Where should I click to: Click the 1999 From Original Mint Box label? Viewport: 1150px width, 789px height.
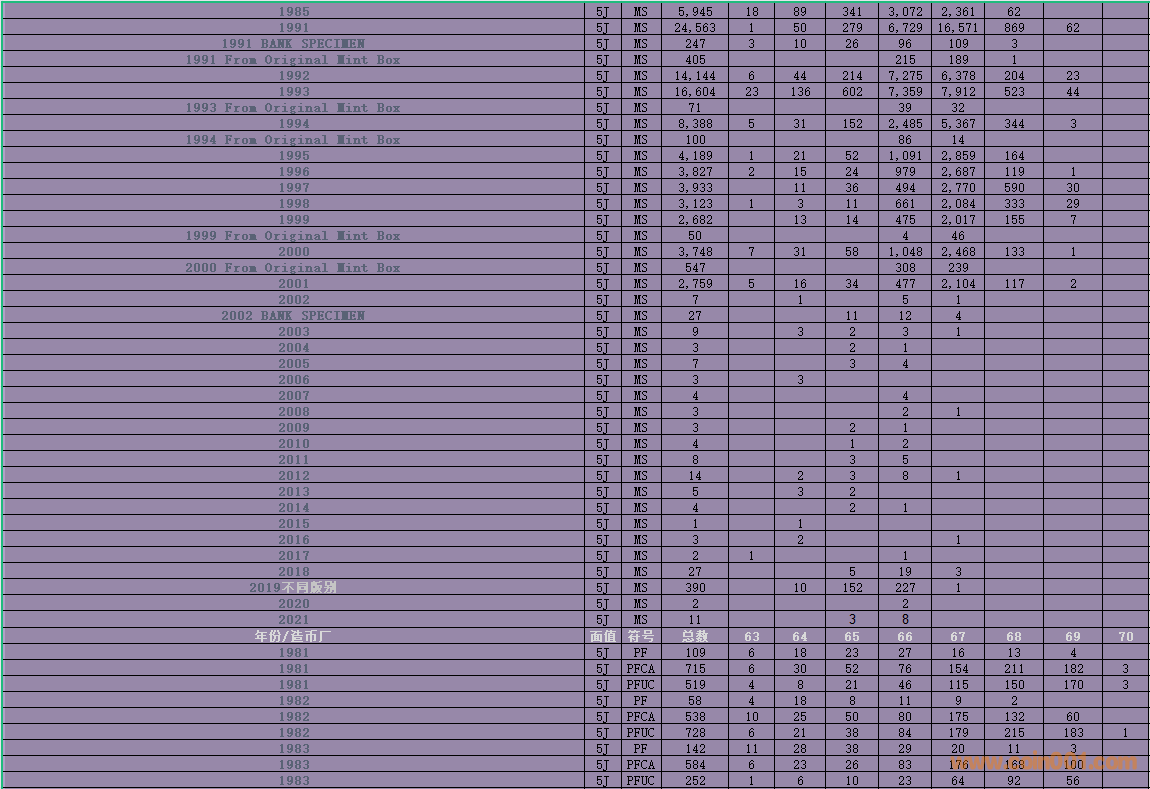293,236
